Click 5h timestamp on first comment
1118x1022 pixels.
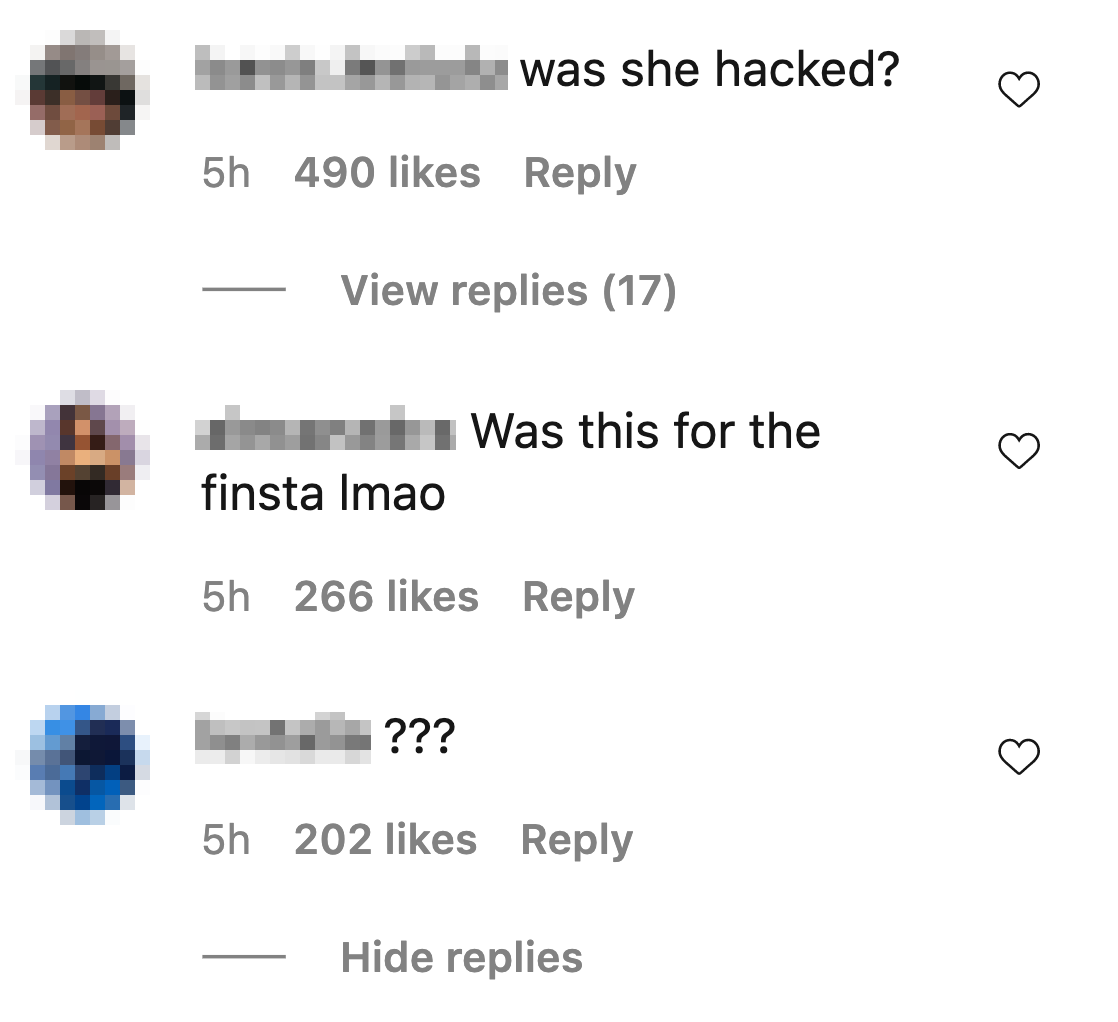pyautogui.click(x=226, y=173)
